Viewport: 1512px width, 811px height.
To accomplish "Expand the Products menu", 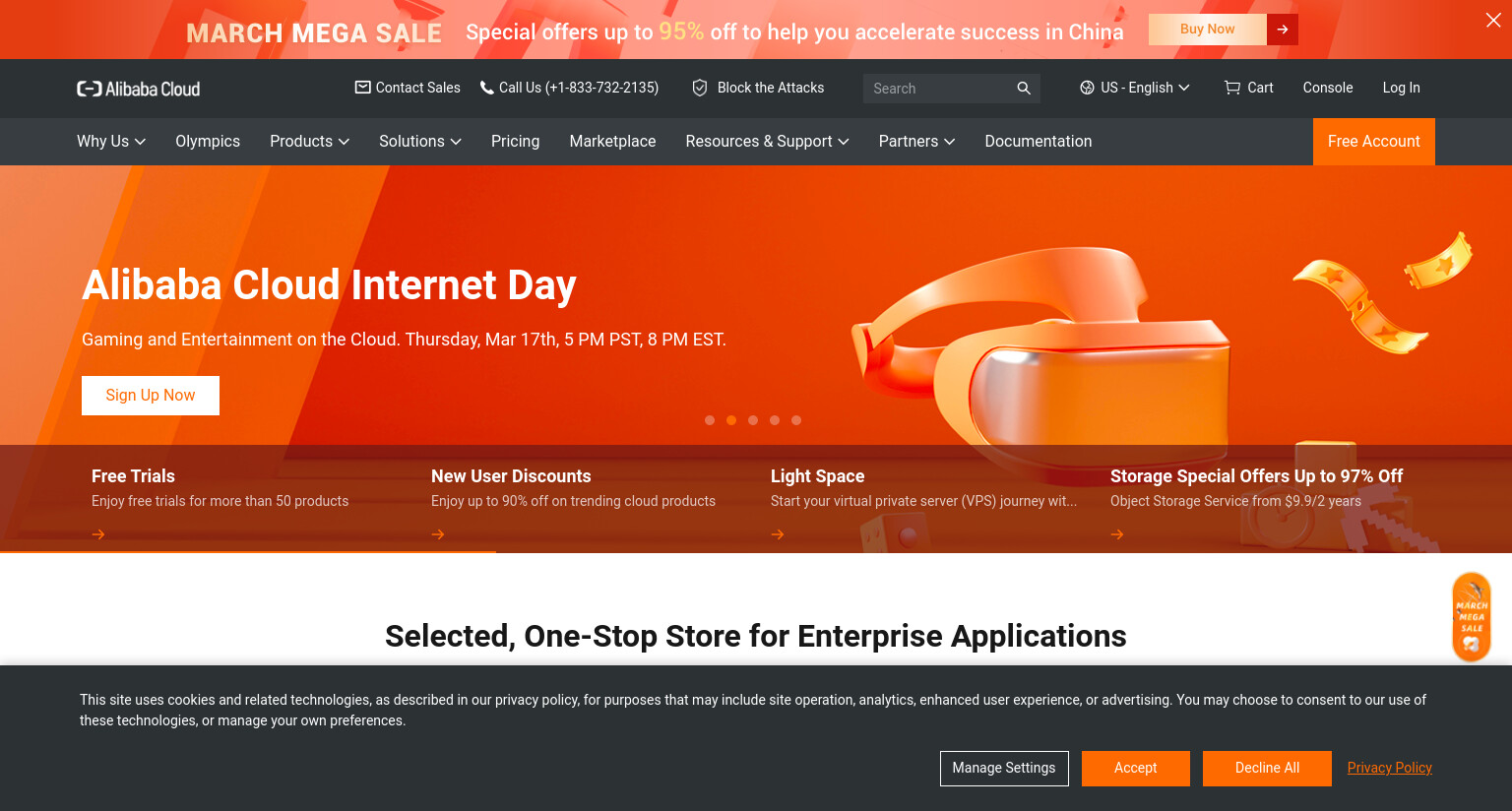I will [x=310, y=142].
